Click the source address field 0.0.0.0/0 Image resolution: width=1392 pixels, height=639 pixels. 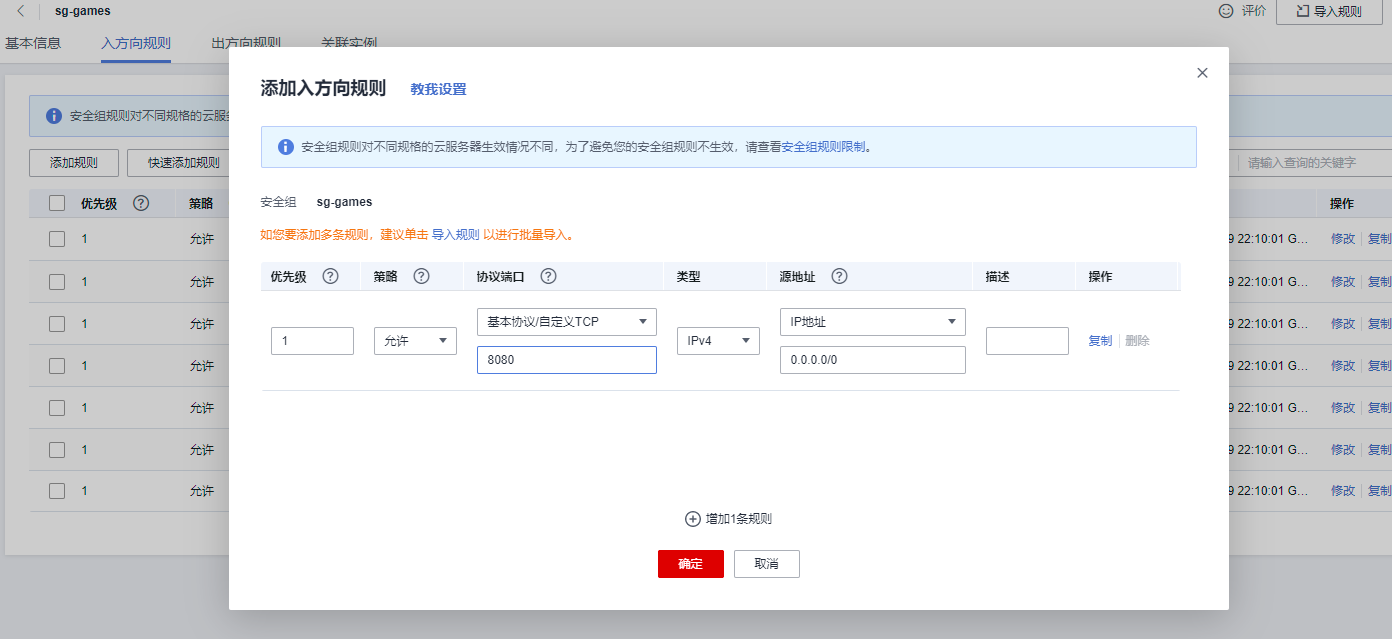click(873, 360)
